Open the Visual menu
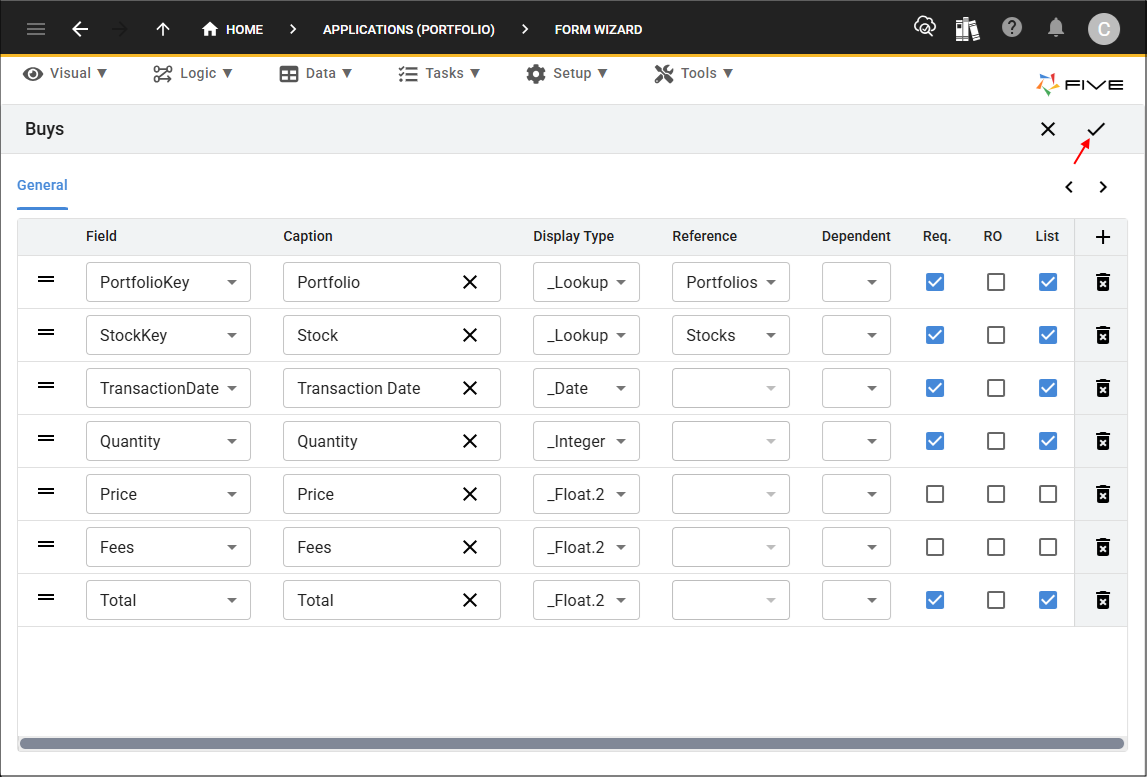Viewport: 1147px width, 777px height. [x=65, y=73]
